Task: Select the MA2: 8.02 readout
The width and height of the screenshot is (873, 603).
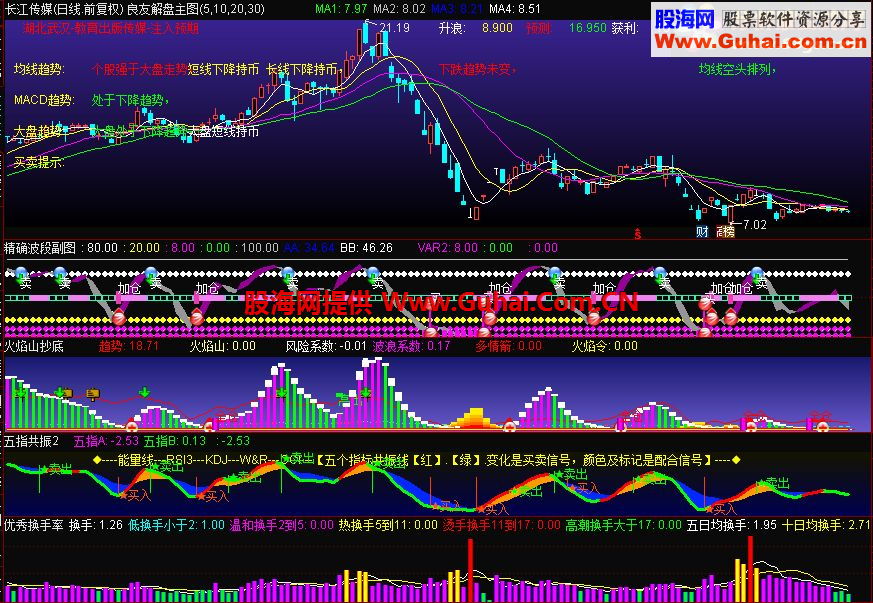Action: tap(399, 8)
